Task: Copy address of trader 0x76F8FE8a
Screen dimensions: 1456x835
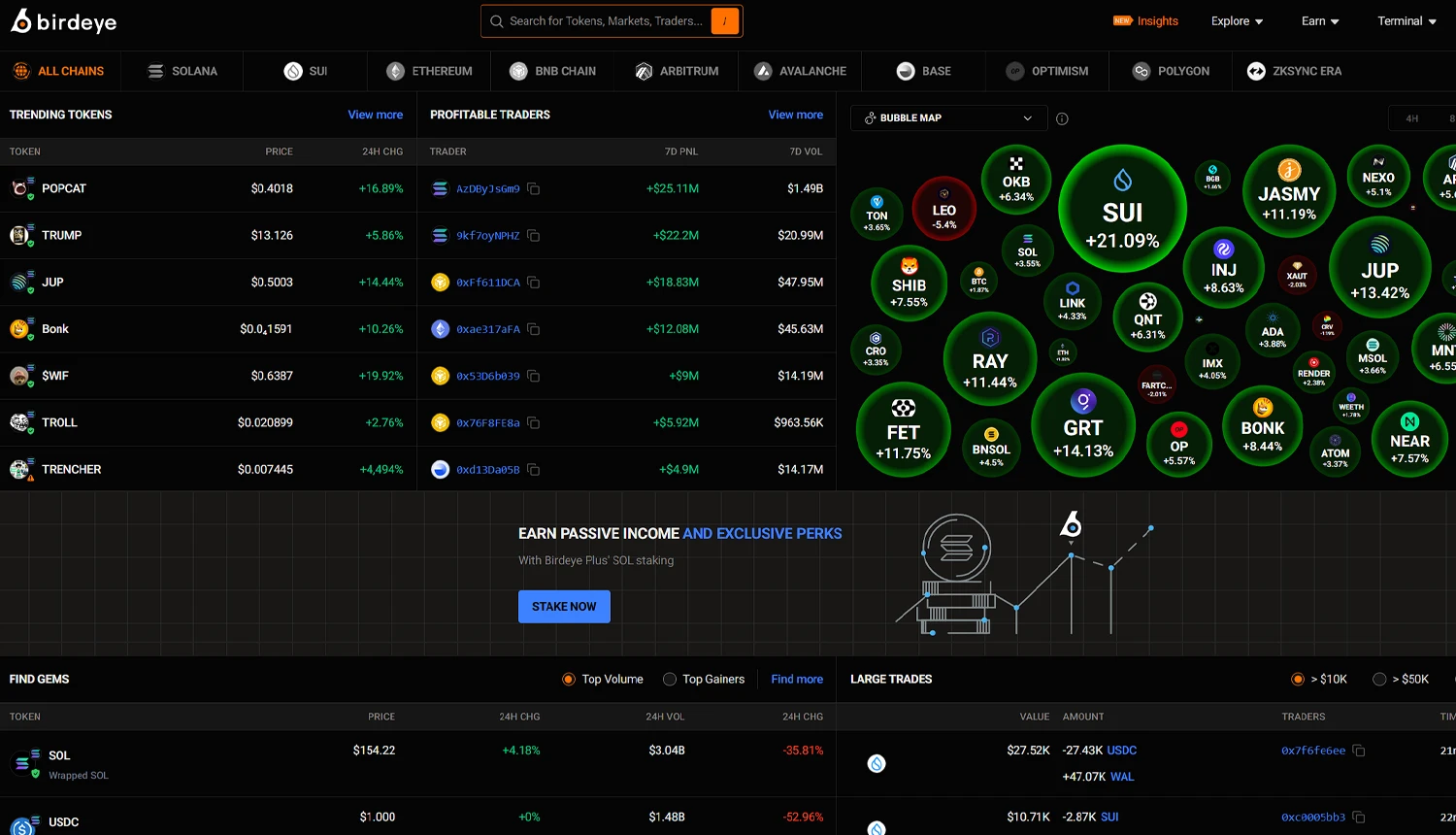Action: coord(534,422)
